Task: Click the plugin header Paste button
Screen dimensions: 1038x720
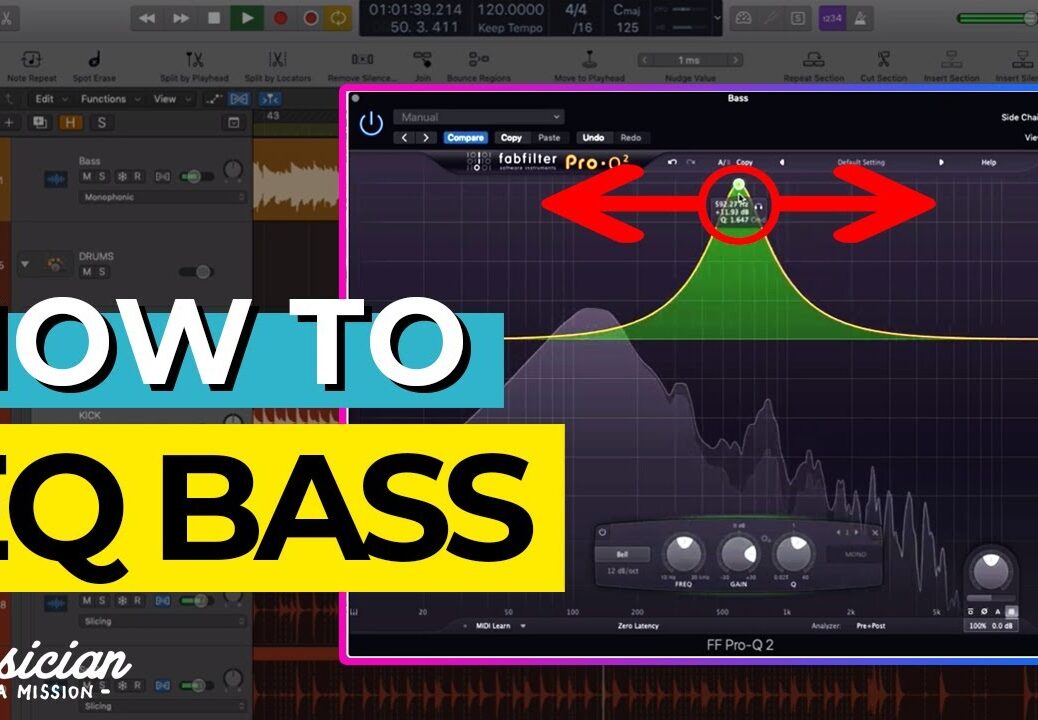Action: [x=549, y=138]
